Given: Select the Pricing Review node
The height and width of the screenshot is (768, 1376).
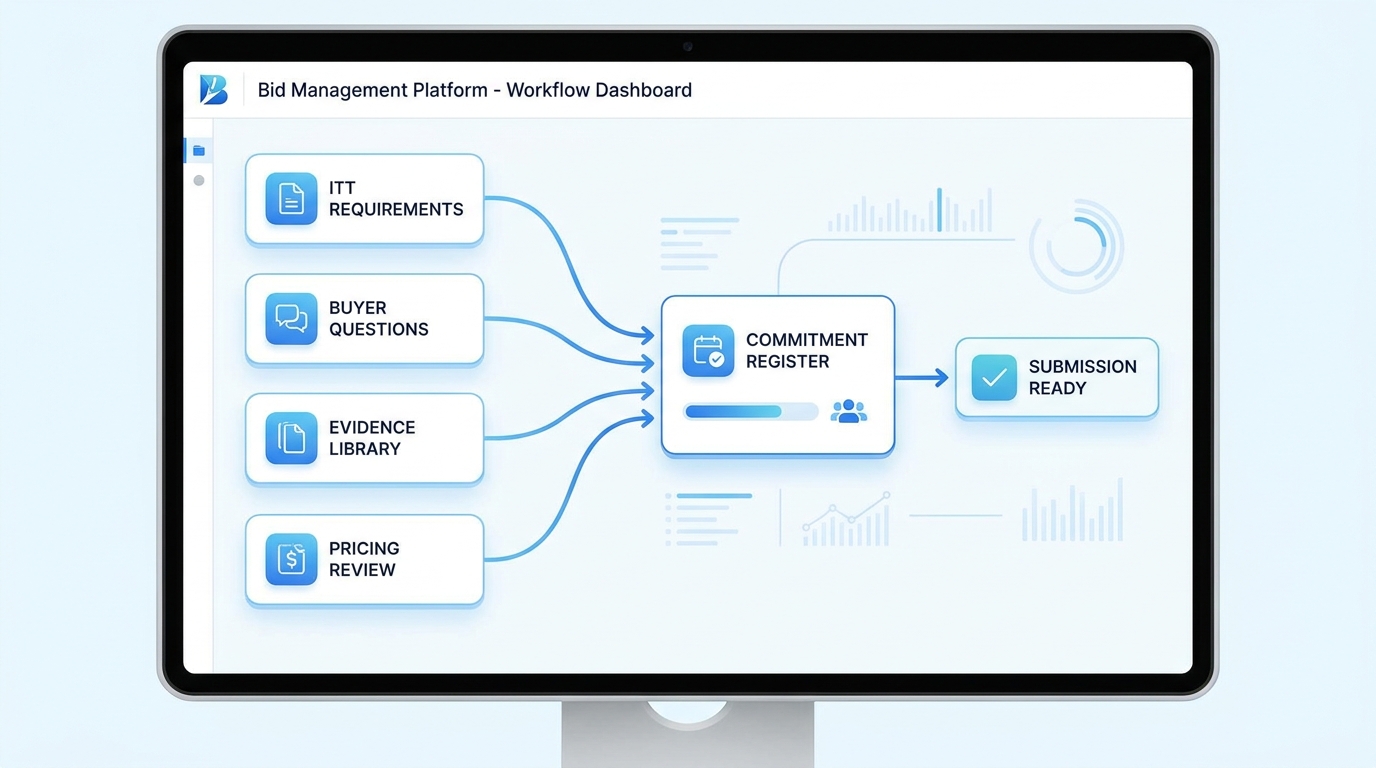Looking at the screenshot, I should (x=365, y=559).
